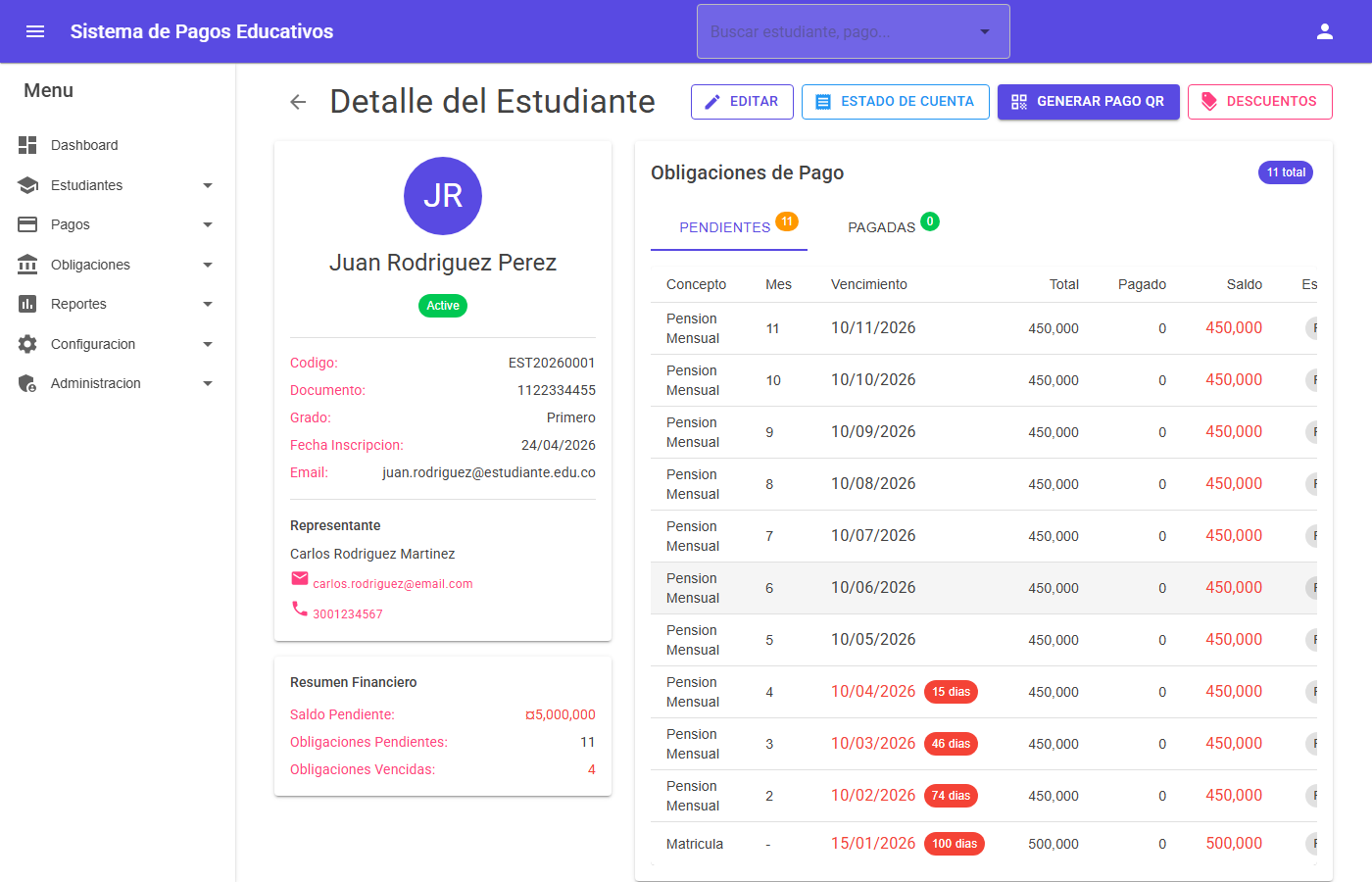Click the Obligaciones bank icon
Screen dimensions: 1372x882
click(x=27, y=265)
